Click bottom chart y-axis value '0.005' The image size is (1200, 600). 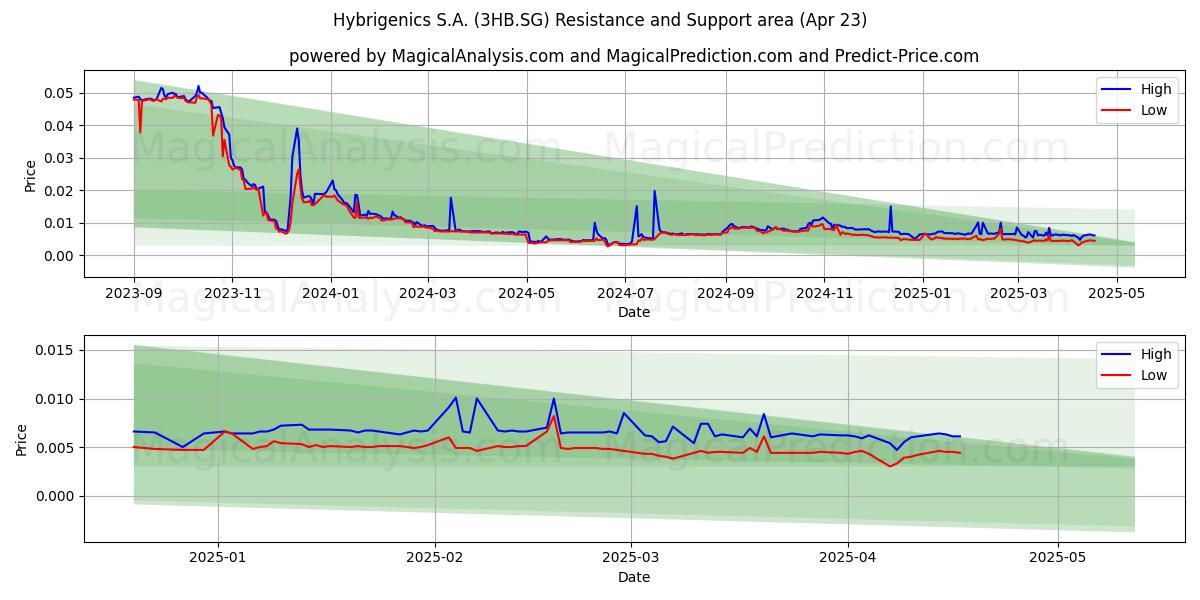(x=55, y=448)
